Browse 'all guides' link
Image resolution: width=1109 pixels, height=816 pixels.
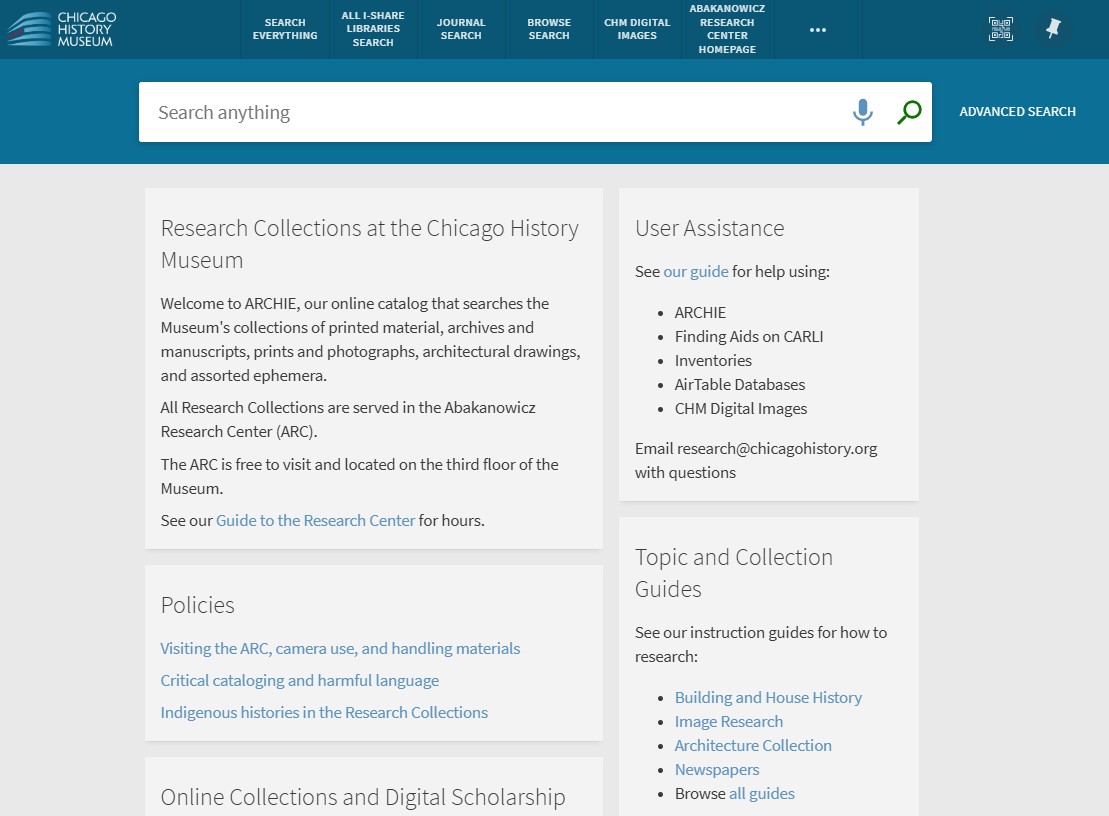tap(762, 793)
